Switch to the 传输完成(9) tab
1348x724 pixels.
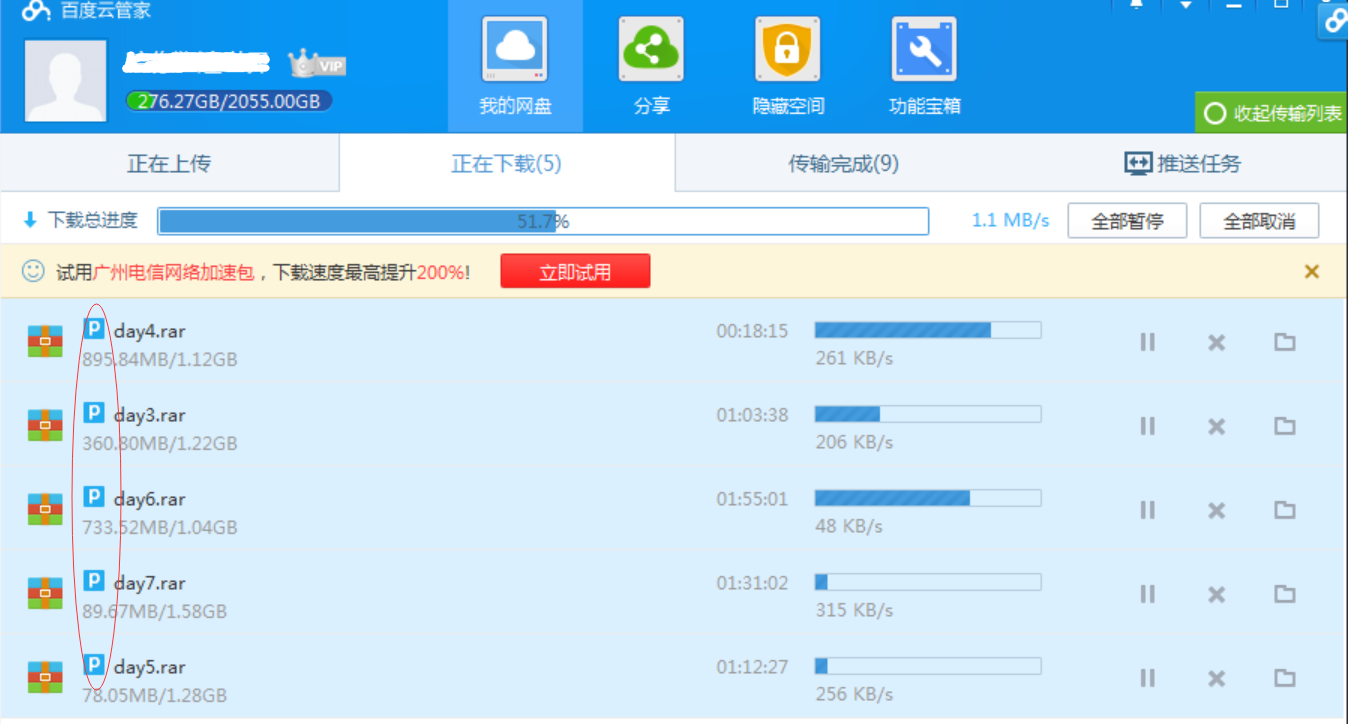click(843, 164)
